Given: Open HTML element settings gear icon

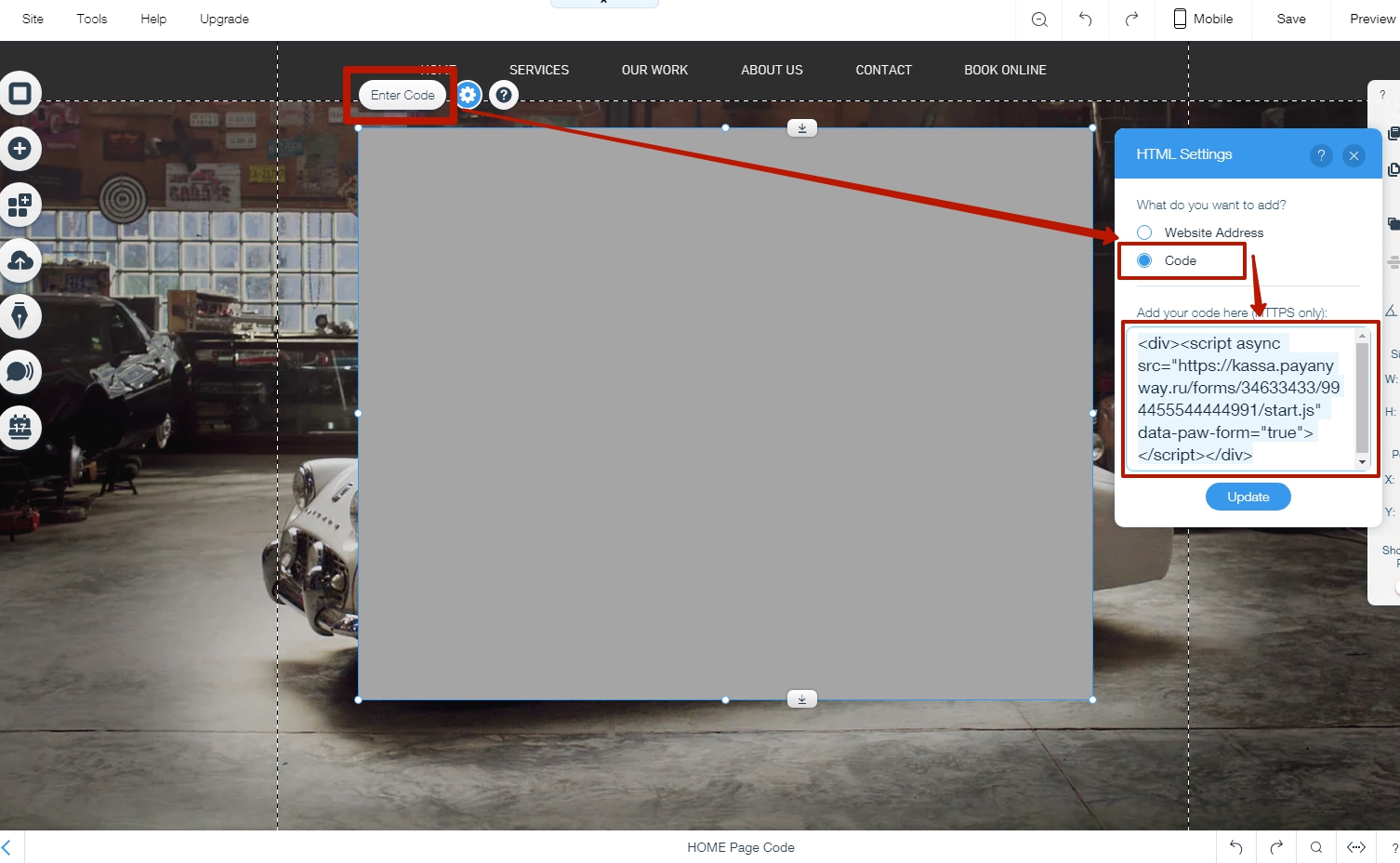Looking at the screenshot, I should click(469, 95).
